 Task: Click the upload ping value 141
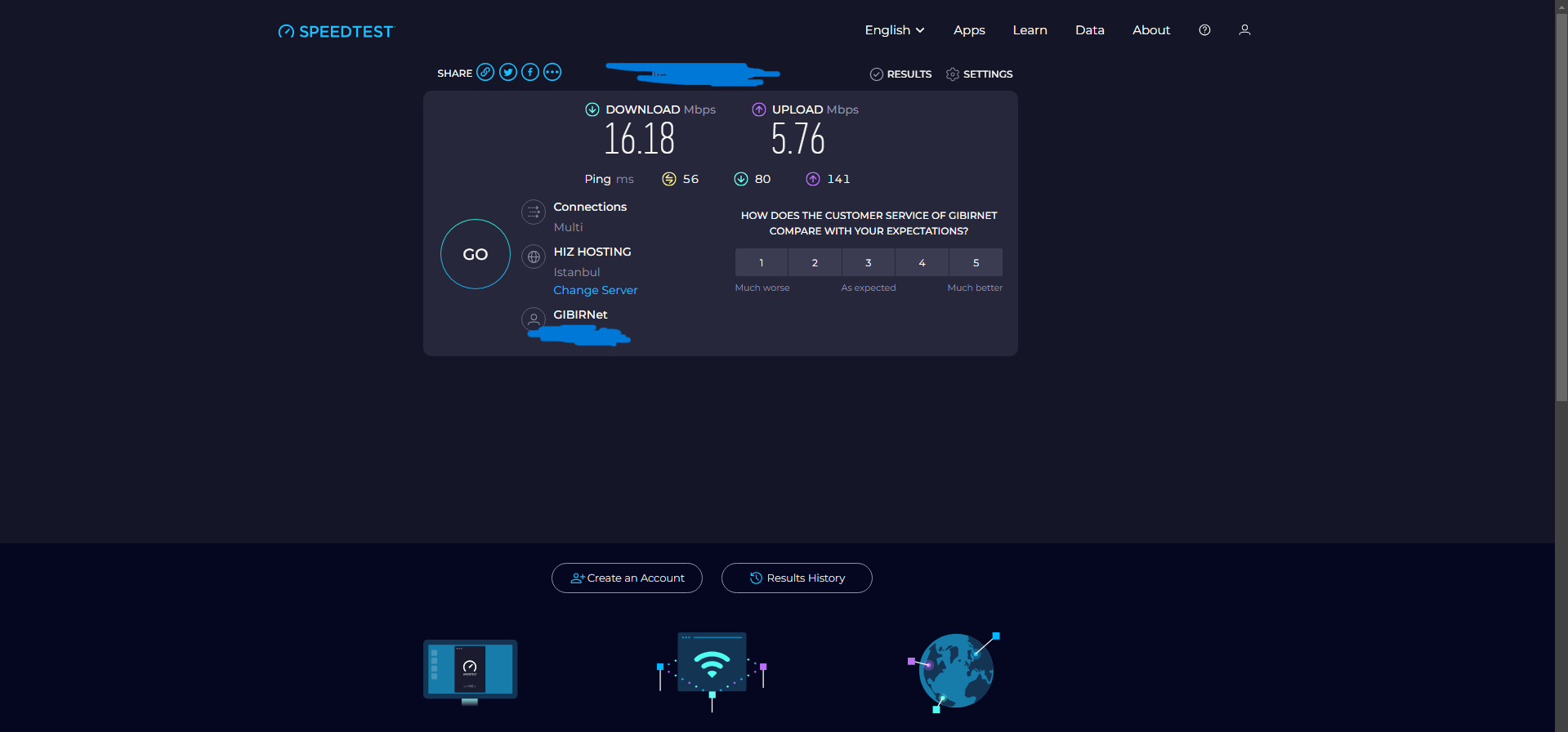point(838,179)
